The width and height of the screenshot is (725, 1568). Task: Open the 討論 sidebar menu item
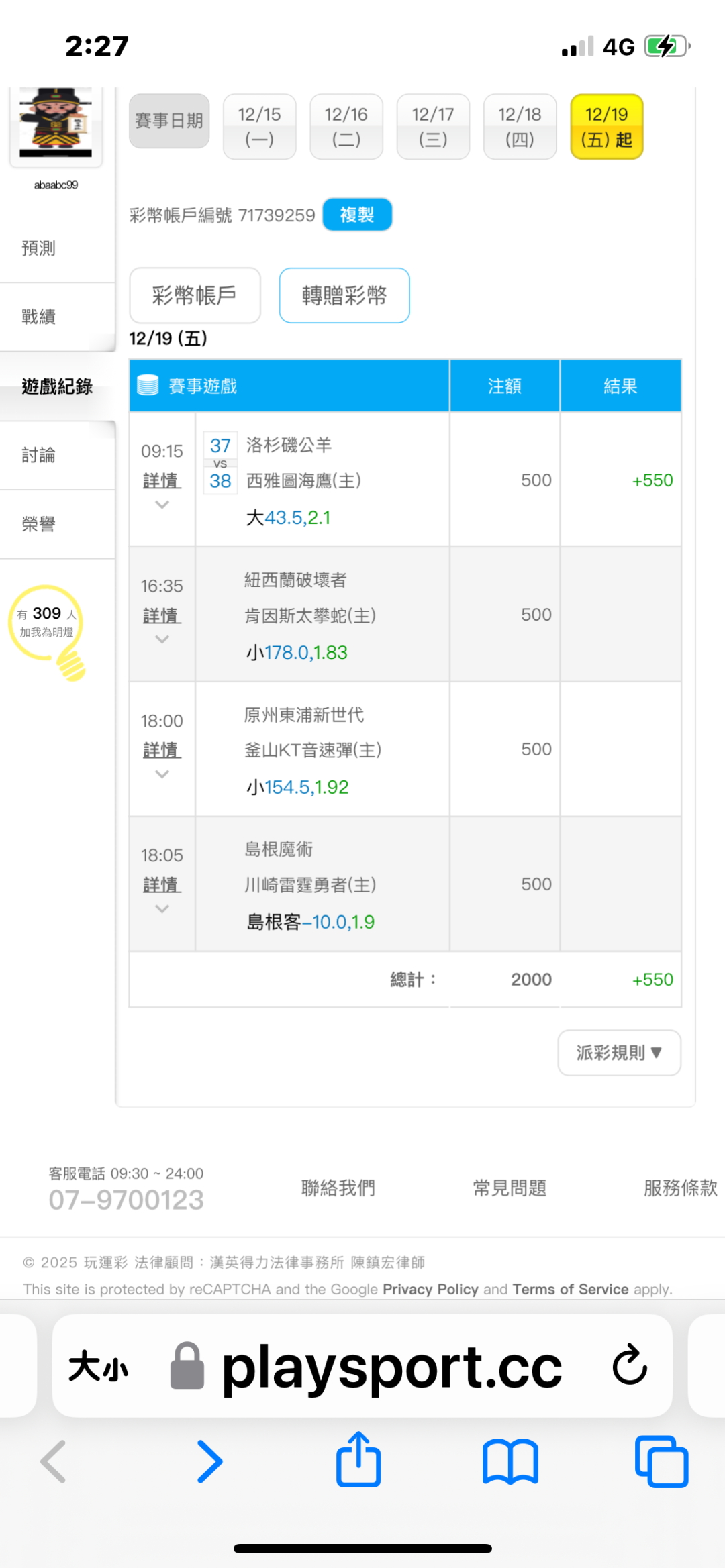39,455
